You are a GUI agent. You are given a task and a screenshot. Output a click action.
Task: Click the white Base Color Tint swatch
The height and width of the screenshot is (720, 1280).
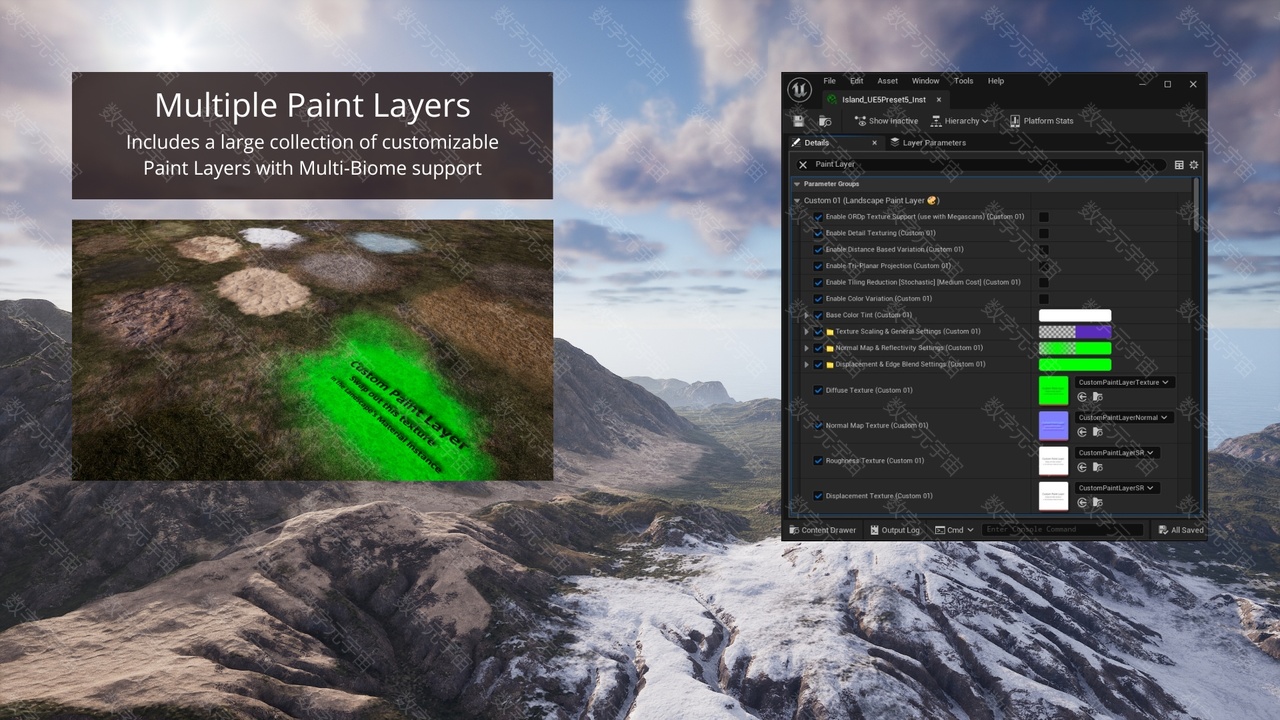click(1075, 316)
